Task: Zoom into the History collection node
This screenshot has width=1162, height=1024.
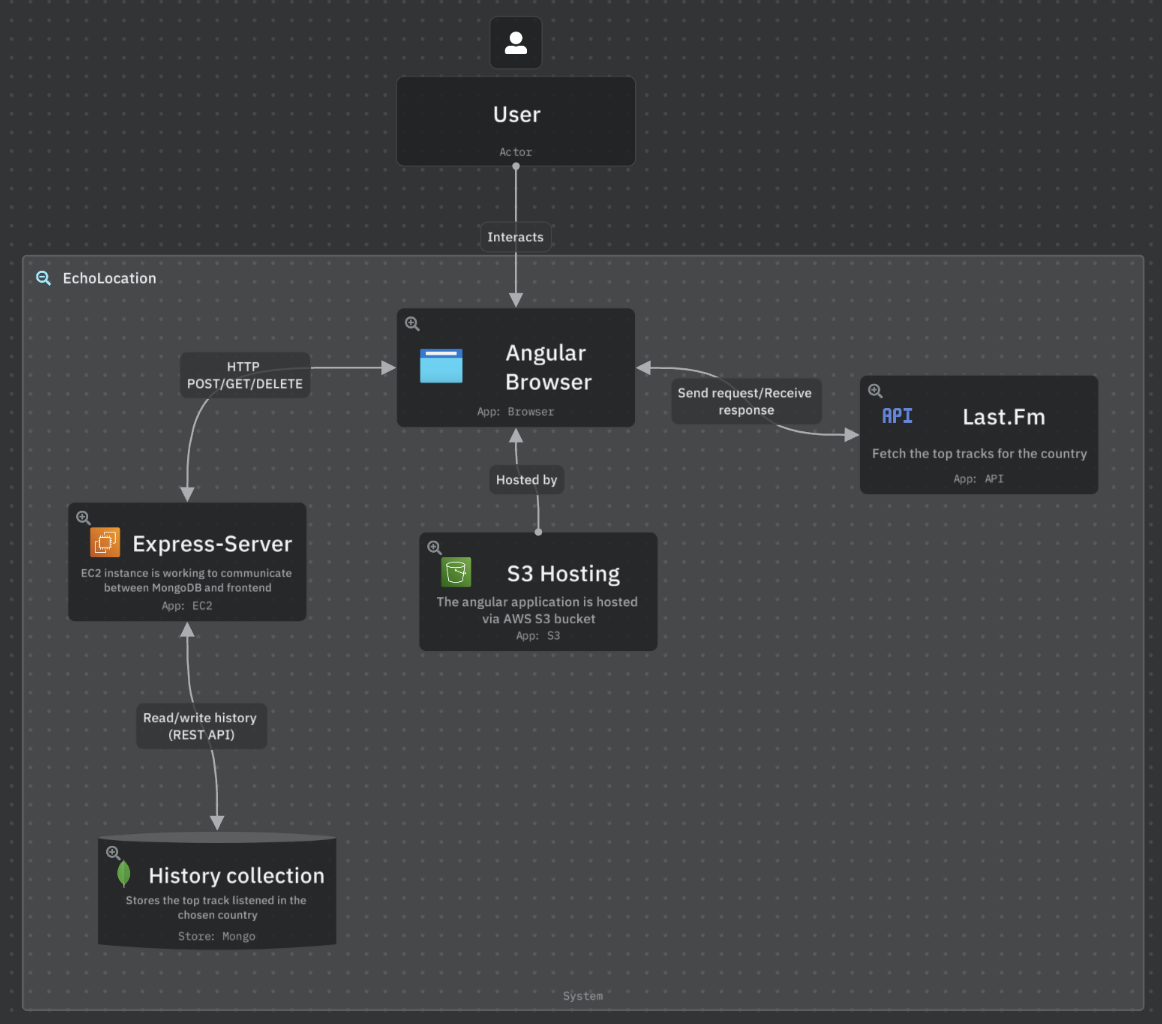Action: coord(113,853)
